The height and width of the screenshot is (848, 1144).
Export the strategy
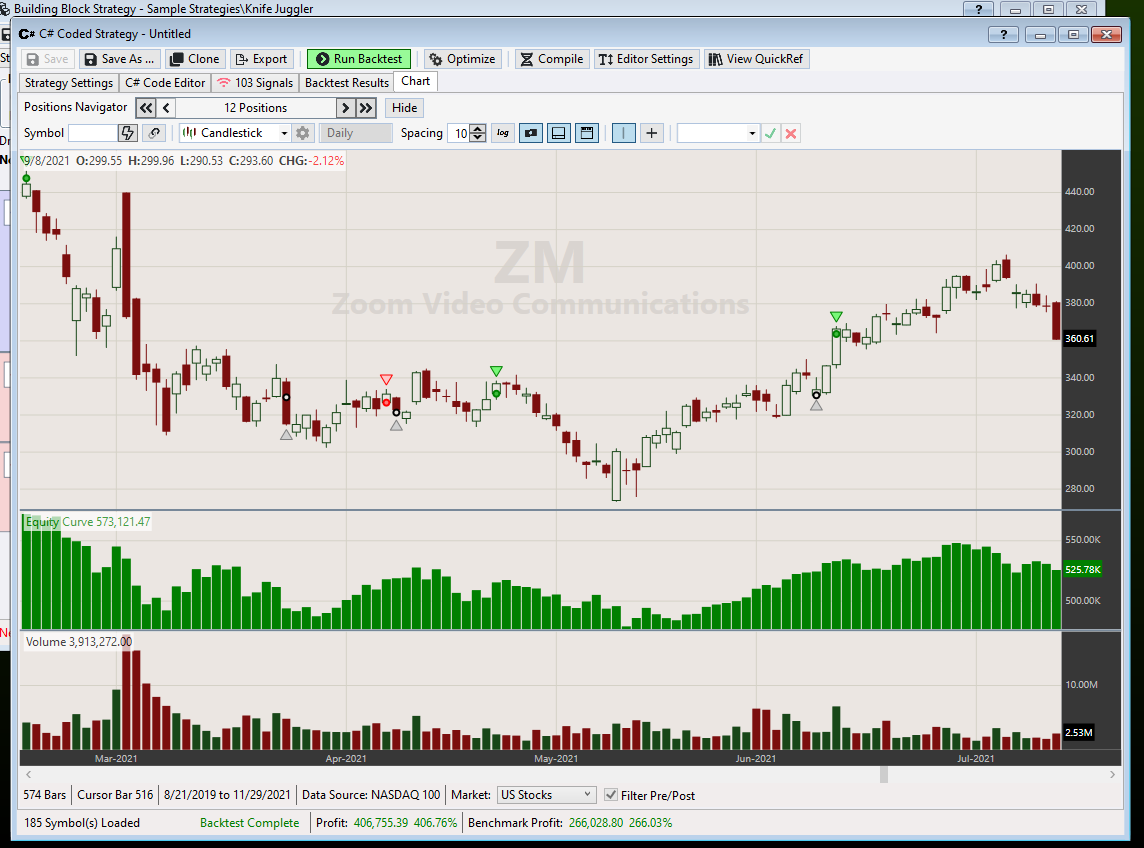262,59
